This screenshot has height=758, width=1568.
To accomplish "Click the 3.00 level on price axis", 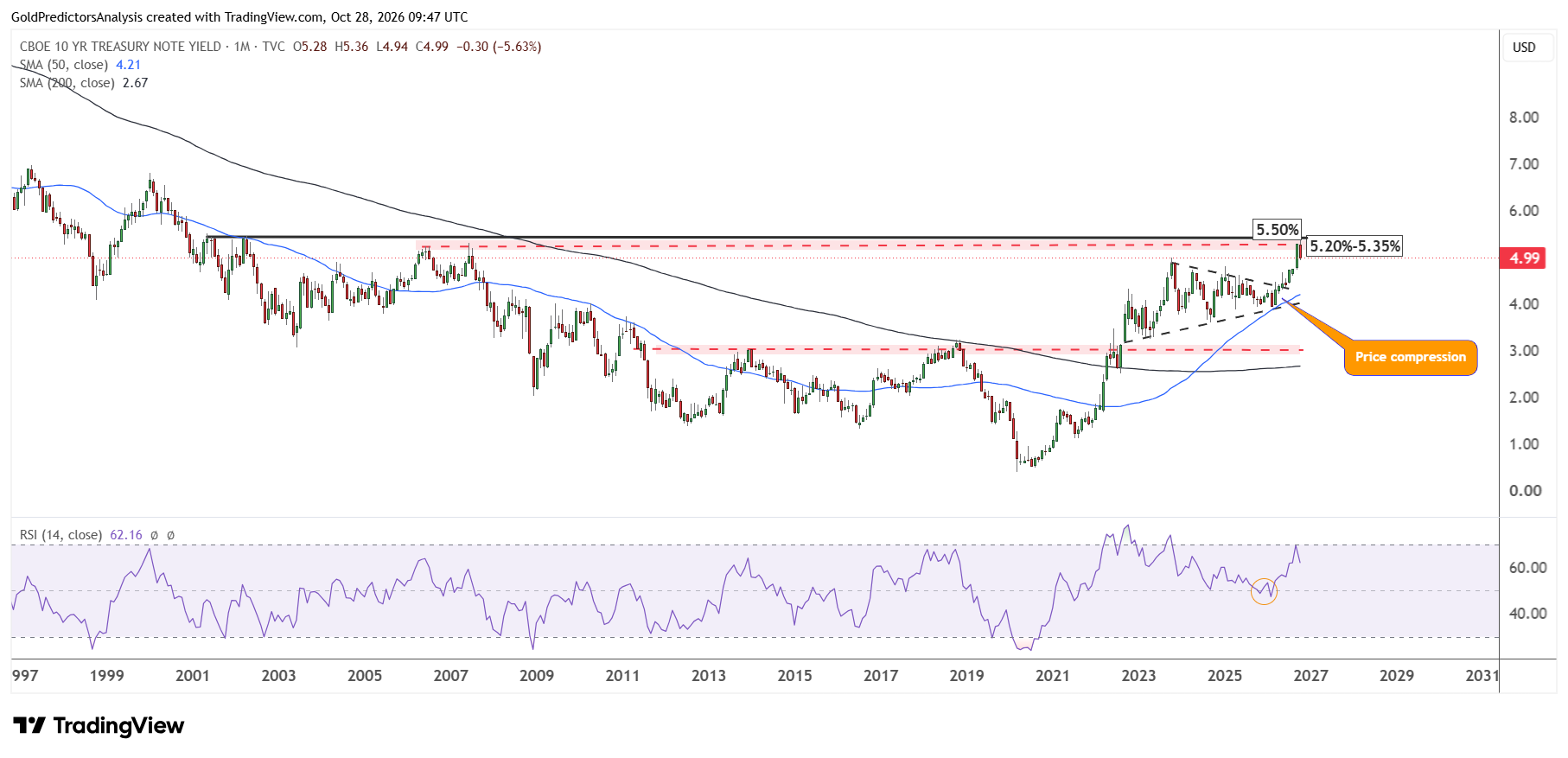I will [x=1524, y=351].
